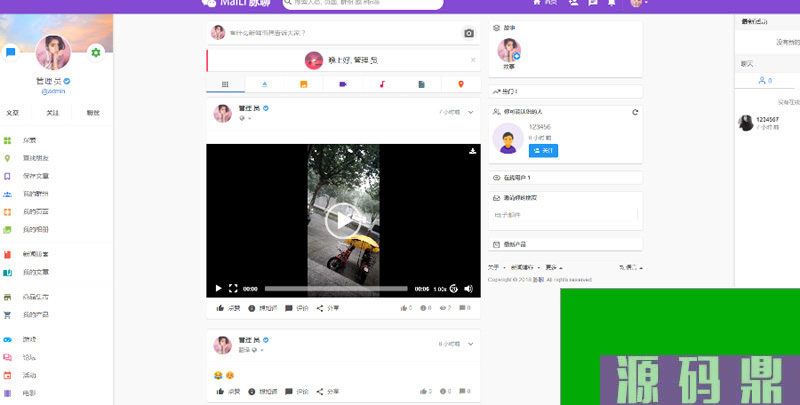This screenshot has height=405, width=800.
Task: Focus the search field in the purple header
Action: pos(363,3)
